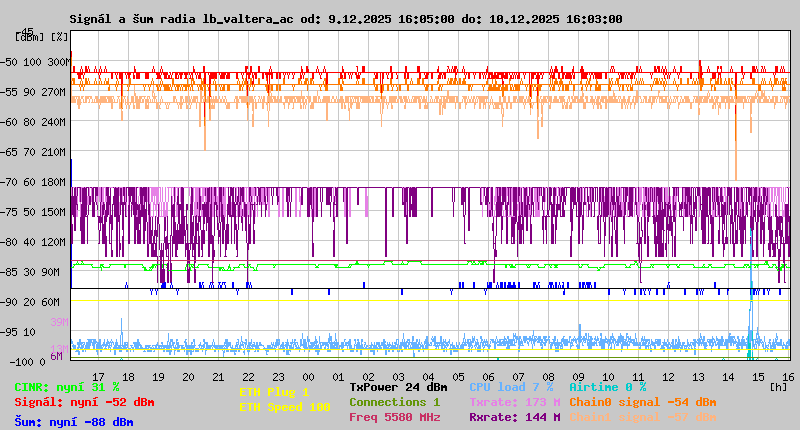
Task: Click the '17' hour tick on time axis
Action: pos(98,377)
